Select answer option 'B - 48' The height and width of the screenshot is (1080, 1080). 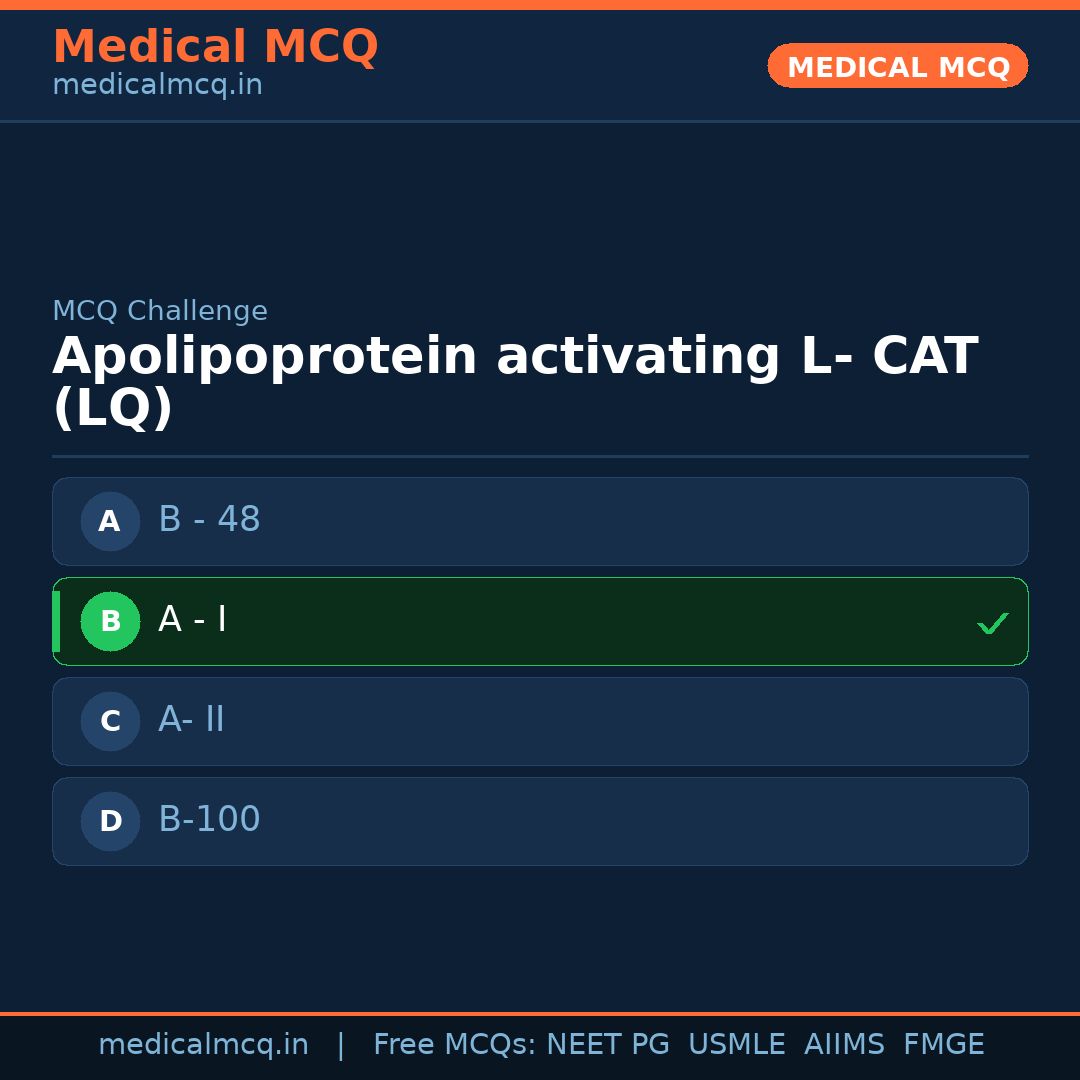(540, 521)
